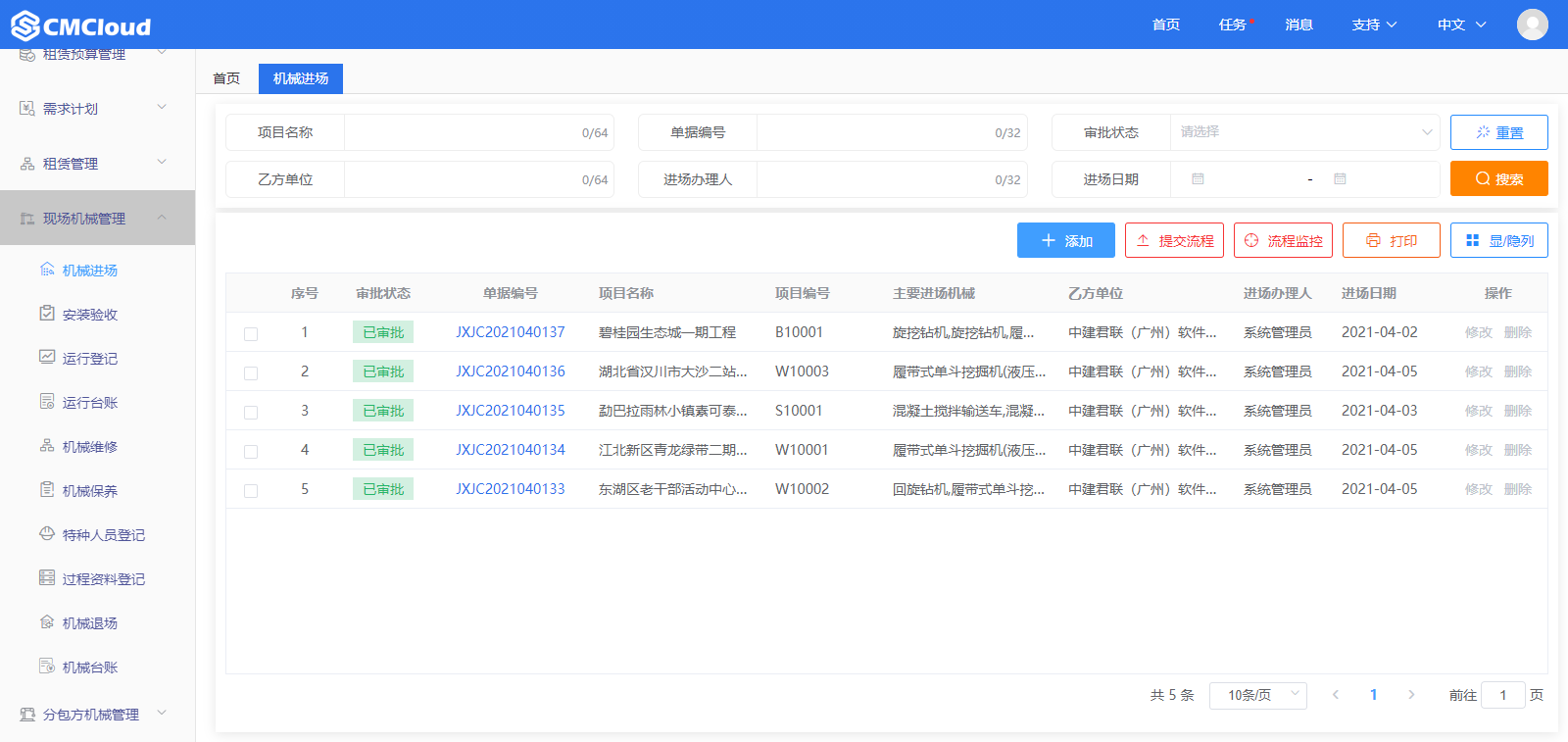The height and width of the screenshot is (742, 1568).
Task: Click the 安装验收 sidebar icon
Action: 47,313
